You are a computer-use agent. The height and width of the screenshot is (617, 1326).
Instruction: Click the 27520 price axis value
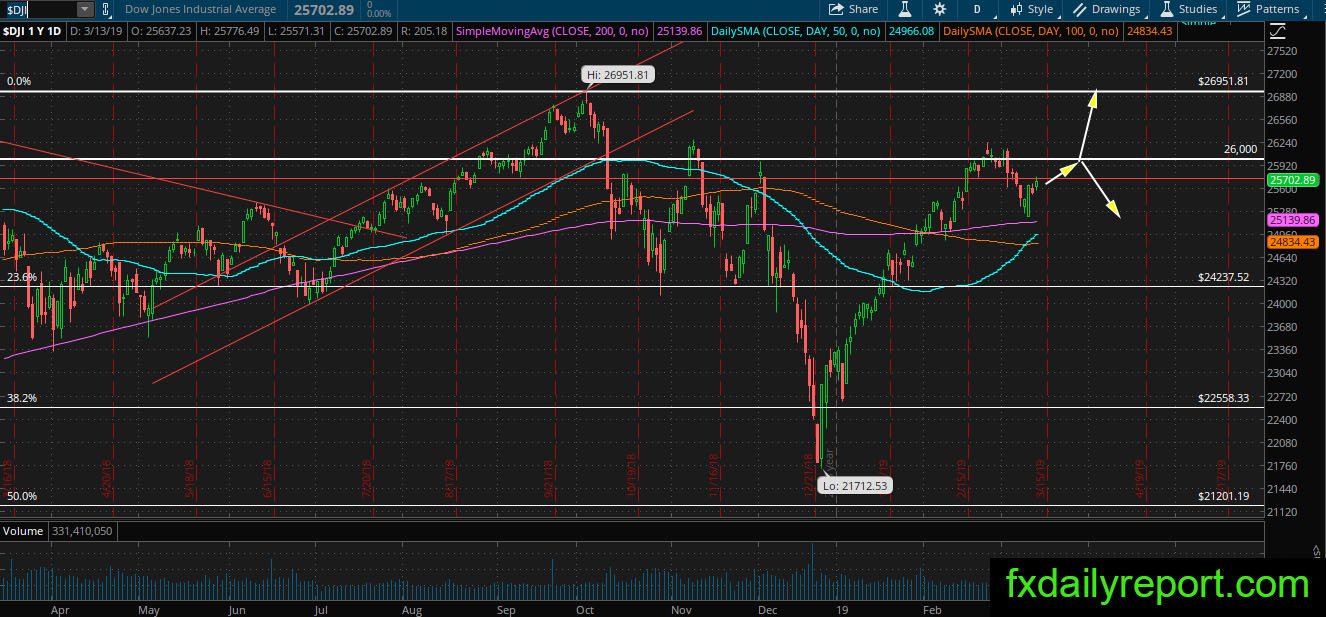pyautogui.click(x=1281, y=51)
